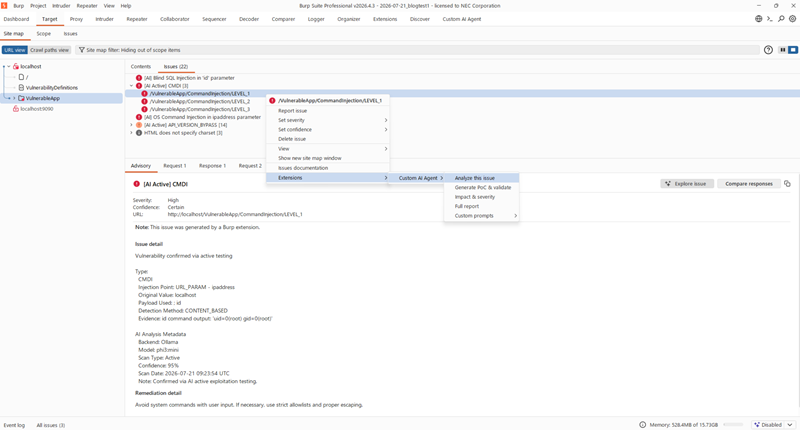The height and width of the screenshot is (430, 800).
Task: Open the Event log in status bar
Action: (14, 425)
